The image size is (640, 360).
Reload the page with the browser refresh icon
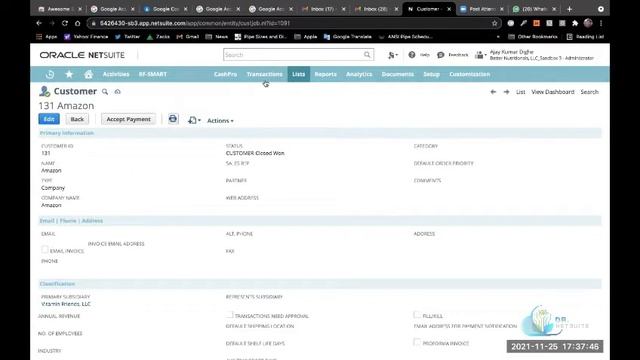[x=64, y=23]
